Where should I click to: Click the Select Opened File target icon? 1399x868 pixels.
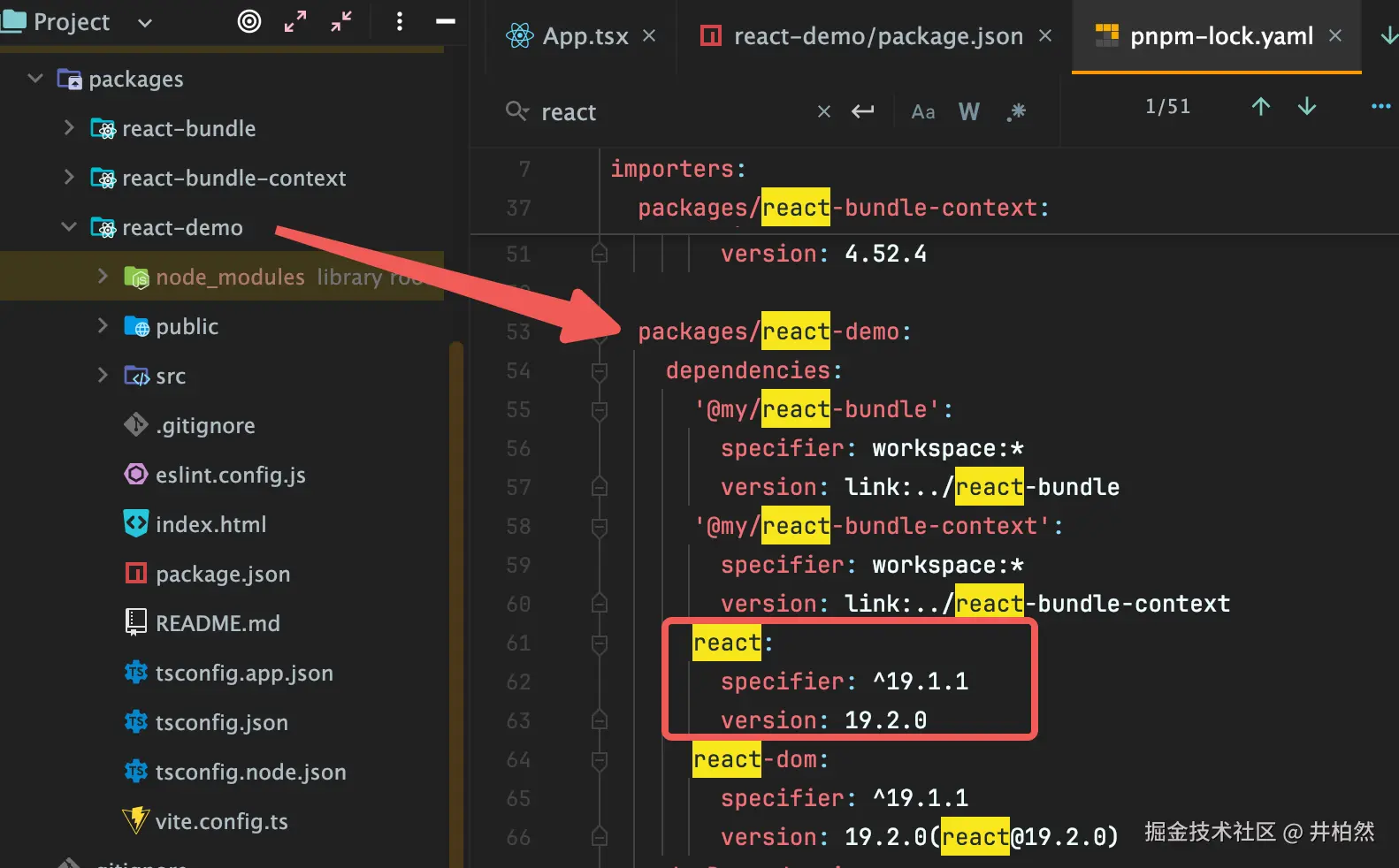(x=249, y=21)
